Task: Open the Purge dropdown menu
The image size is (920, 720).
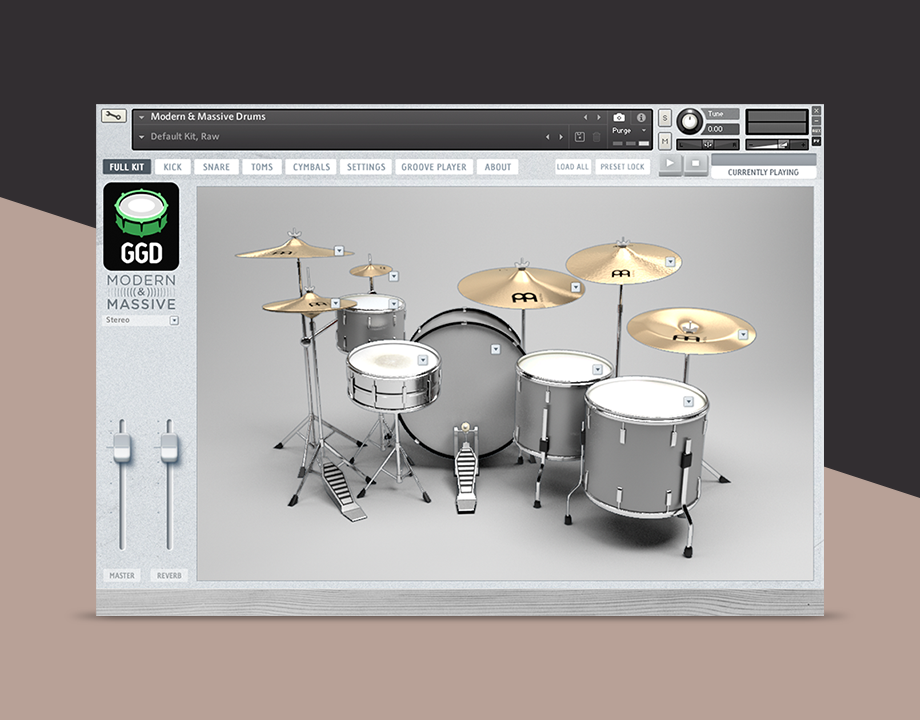Action: 628,131
